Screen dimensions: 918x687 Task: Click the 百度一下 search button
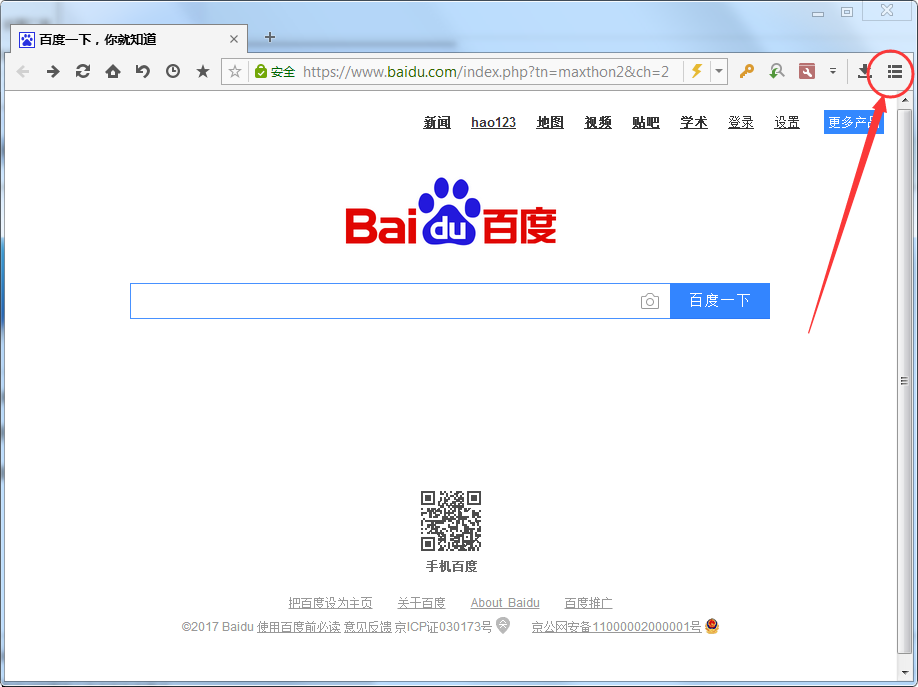[x=720, y=301]
